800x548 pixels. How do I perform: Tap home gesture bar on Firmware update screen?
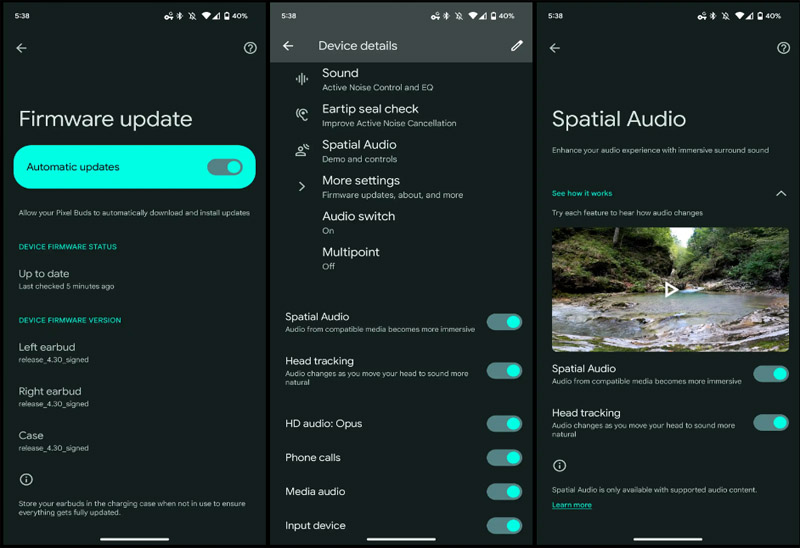click(134, 539)
